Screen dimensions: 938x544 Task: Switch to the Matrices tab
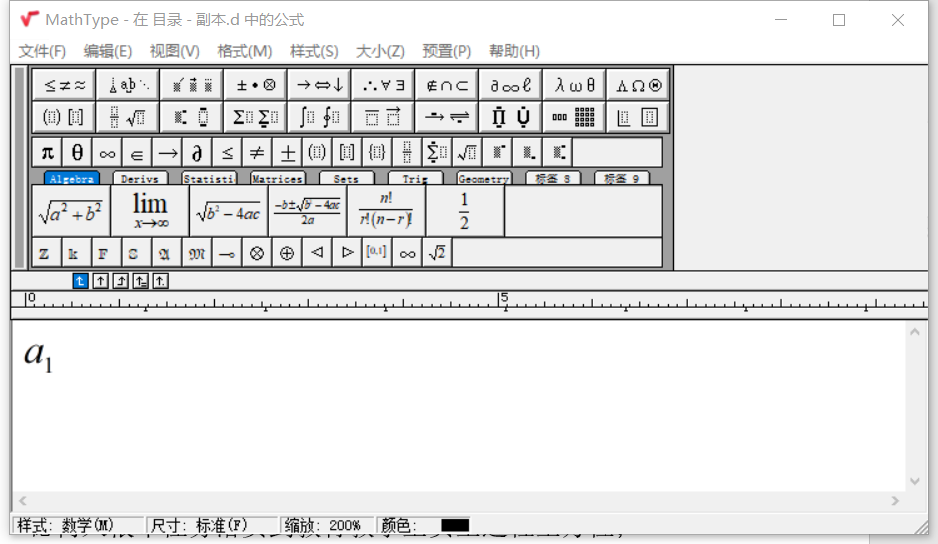point(278,178)
